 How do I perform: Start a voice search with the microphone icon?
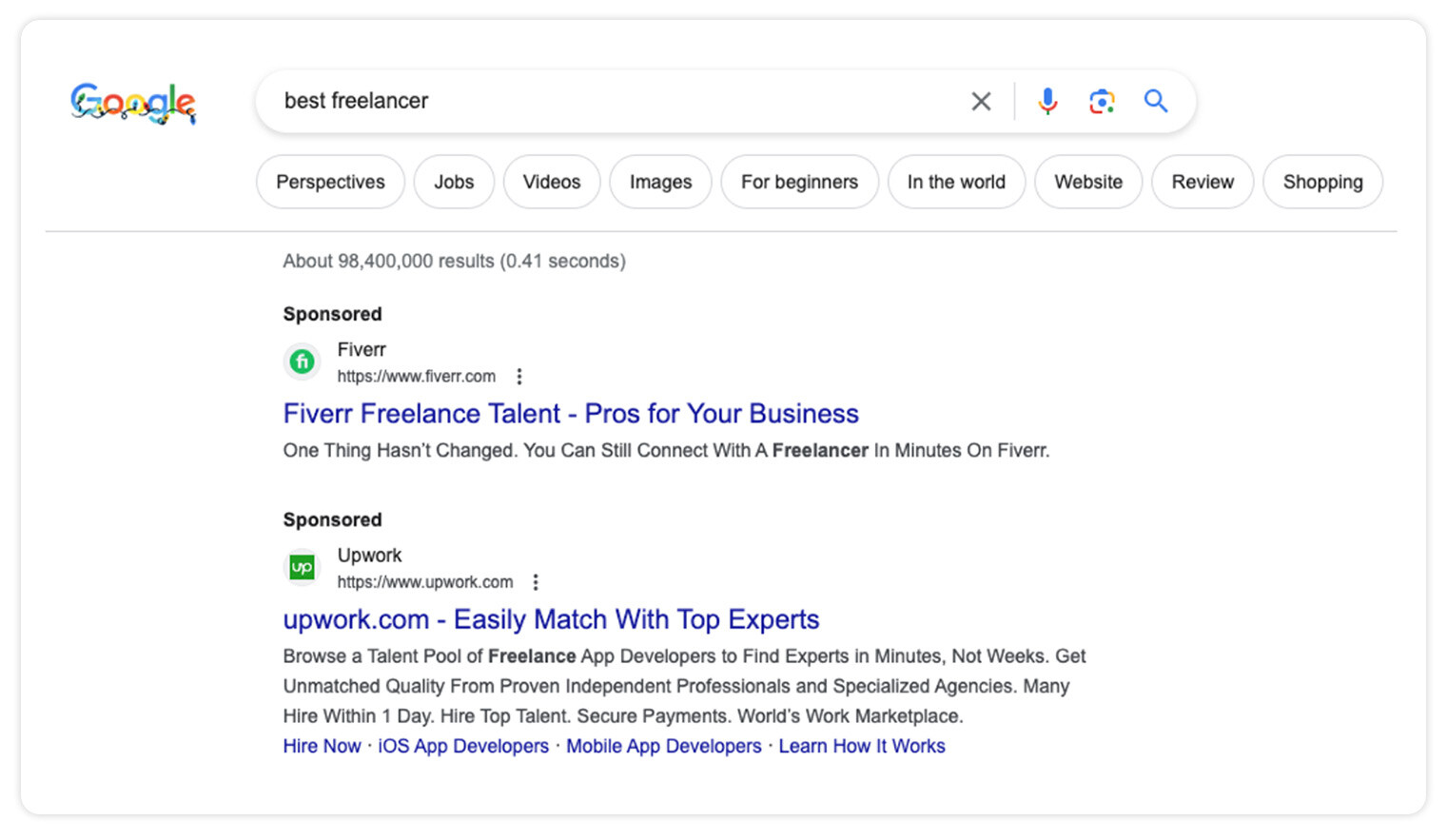click(x=1047, y=100)
